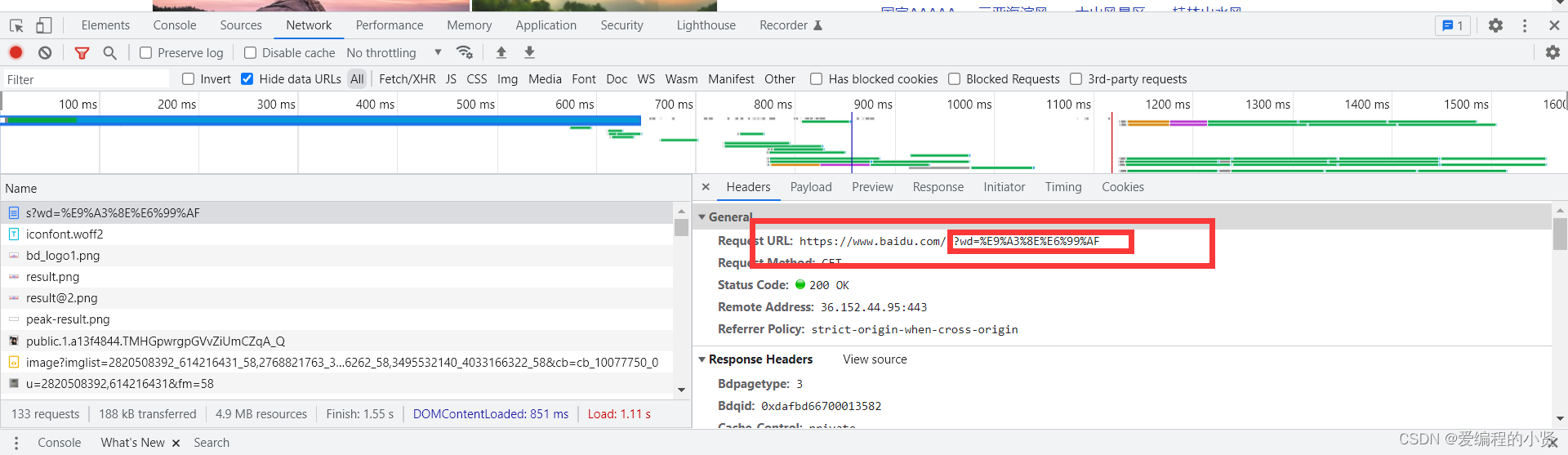Open the Performance tab
This screenshot has height=455, width=1568.
(390, 25)
